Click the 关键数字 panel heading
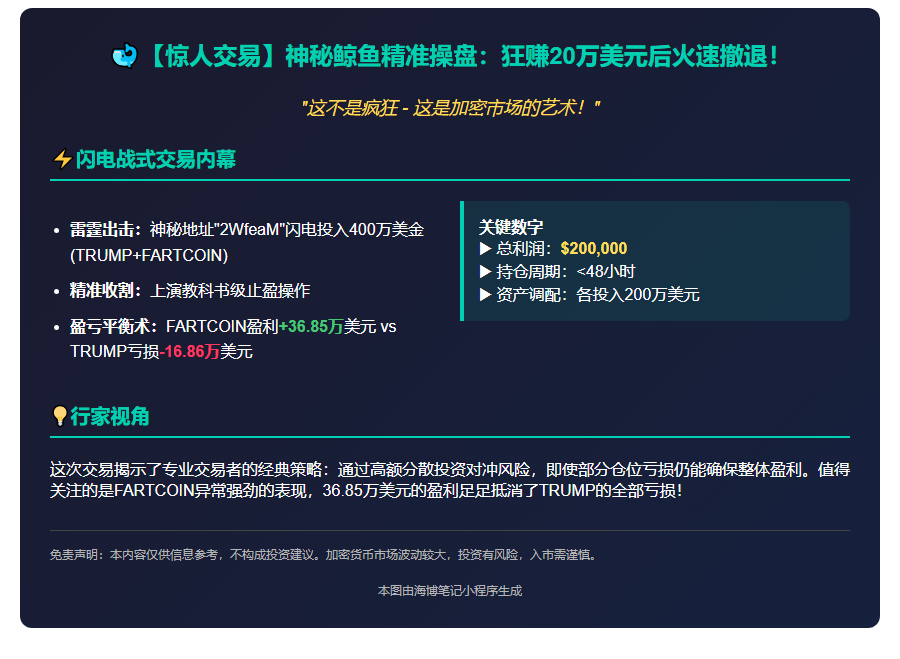The width and height of the screenshot is (900, 659). pos(511,227)
